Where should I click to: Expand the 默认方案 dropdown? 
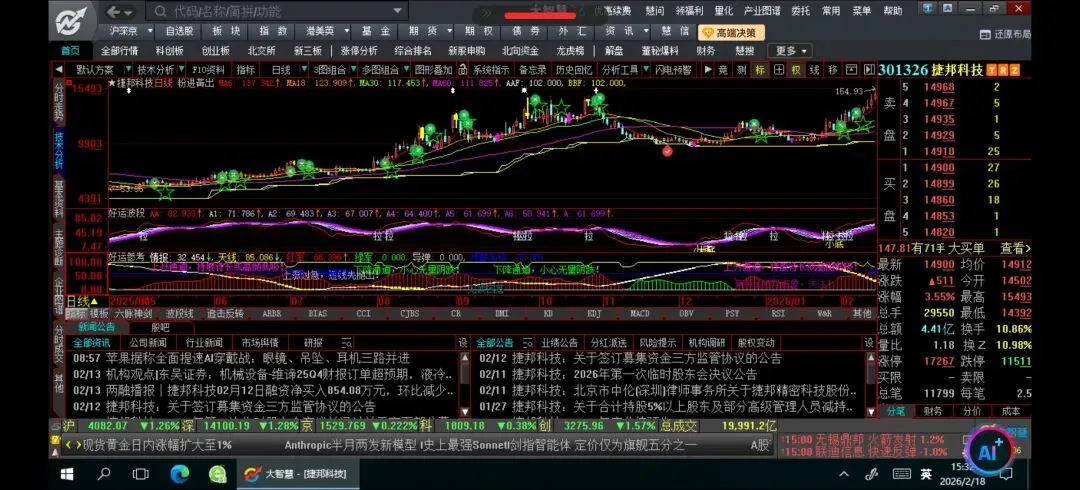(x=127, y=70)
